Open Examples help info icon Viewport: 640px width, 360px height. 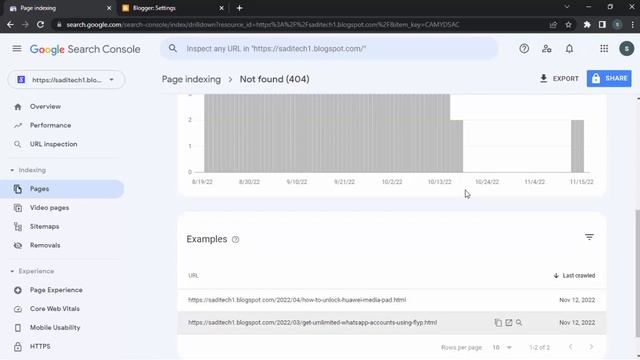pyautogui.click(x=236, y=240)
